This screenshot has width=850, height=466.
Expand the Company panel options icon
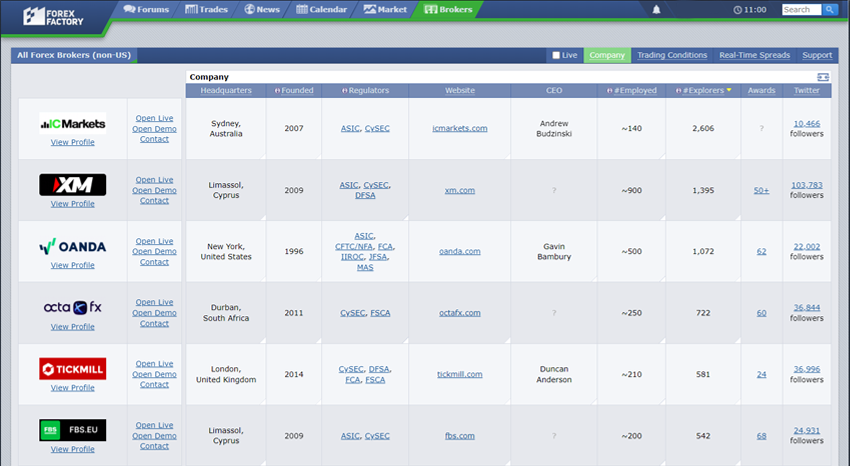[x=823, y=77]
